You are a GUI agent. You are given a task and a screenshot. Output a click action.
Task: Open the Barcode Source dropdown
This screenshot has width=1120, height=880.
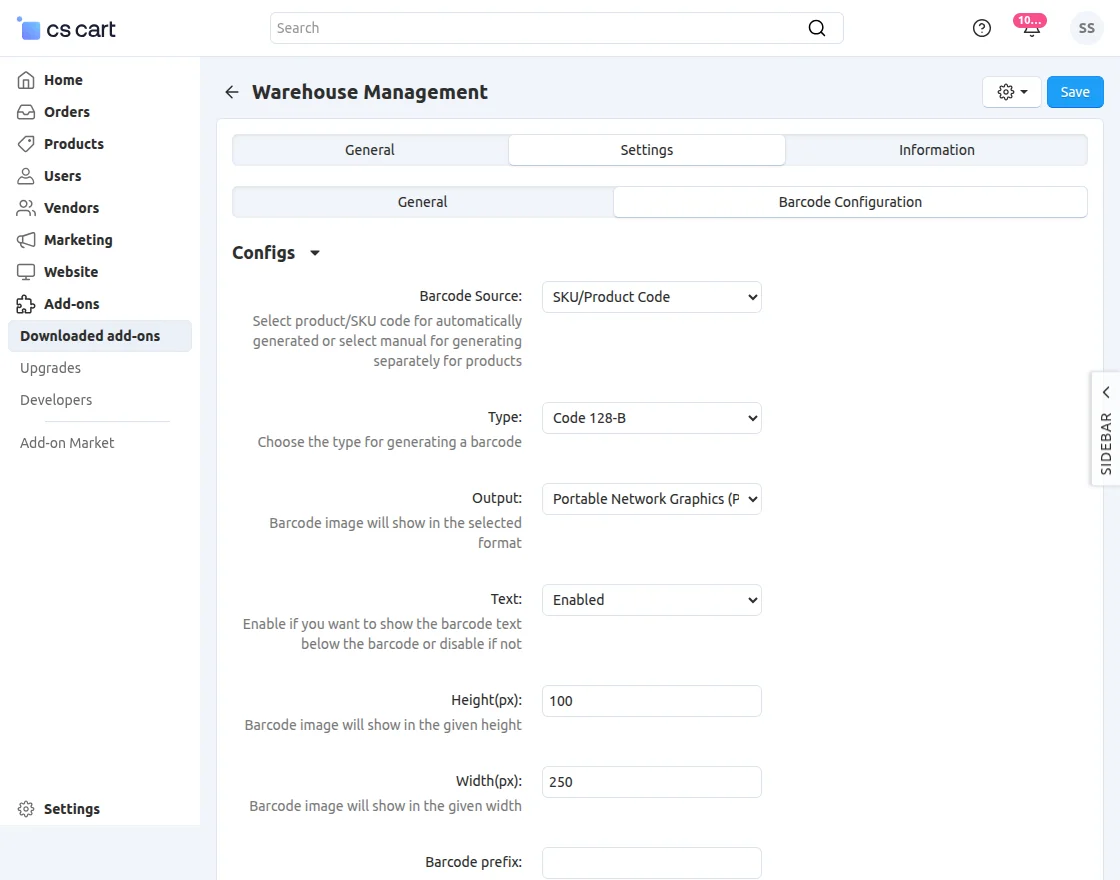[x=651, y=297]
